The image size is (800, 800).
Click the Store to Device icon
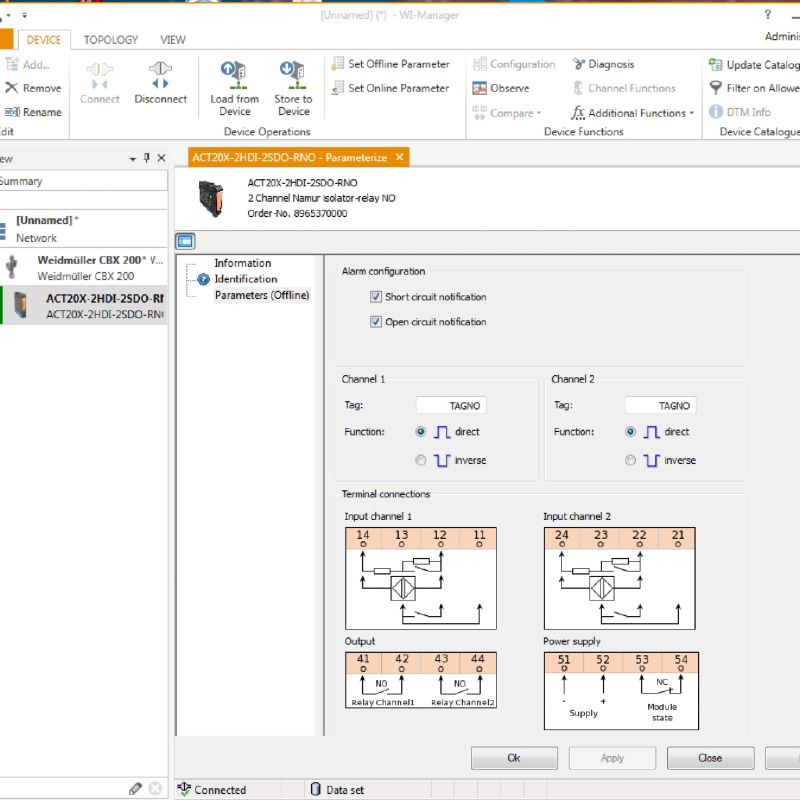(292, 73)
